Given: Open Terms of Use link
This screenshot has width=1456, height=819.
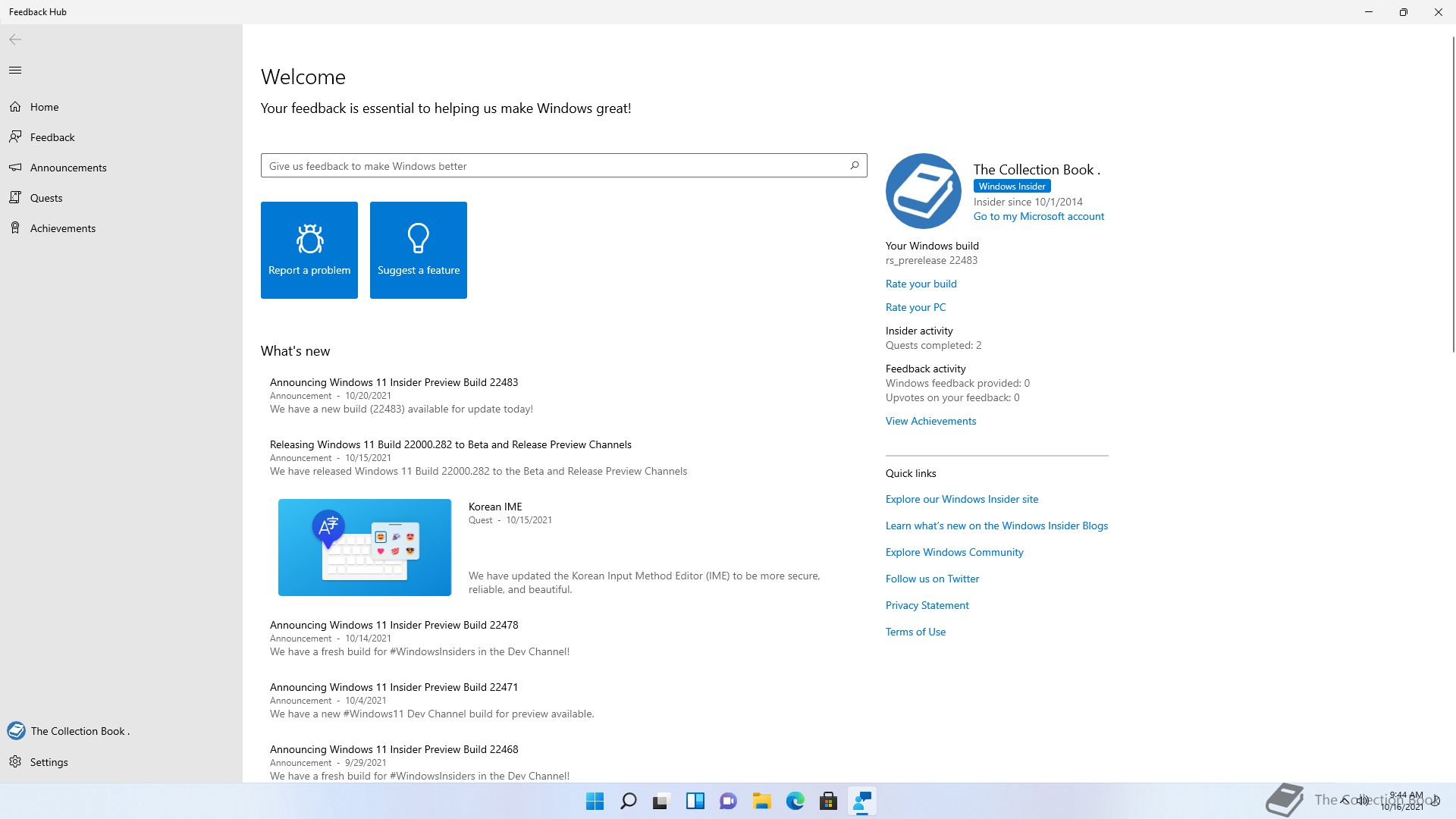Looking at the screenshot, I should pos(915,632).
